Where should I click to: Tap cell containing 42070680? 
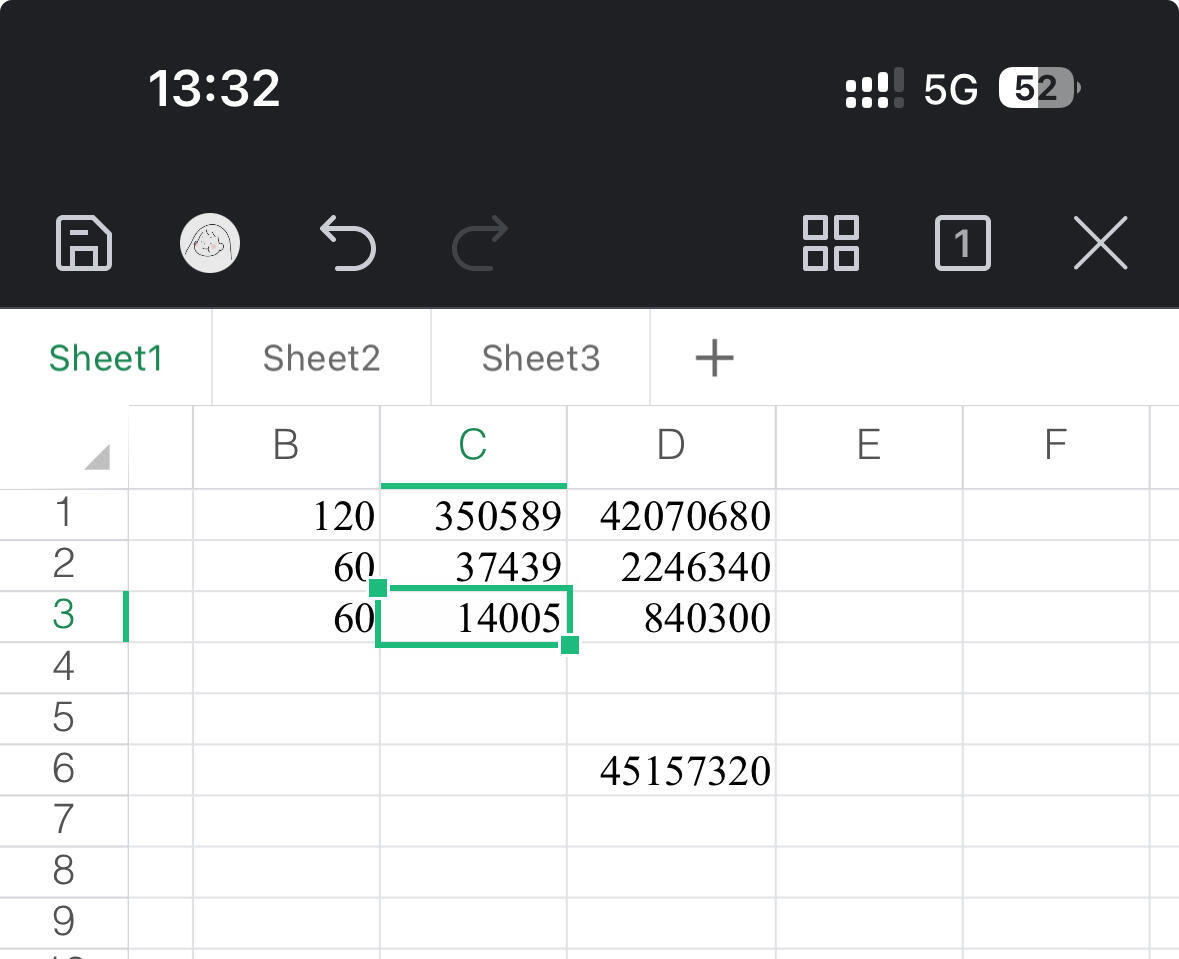(x=671, y=514)
